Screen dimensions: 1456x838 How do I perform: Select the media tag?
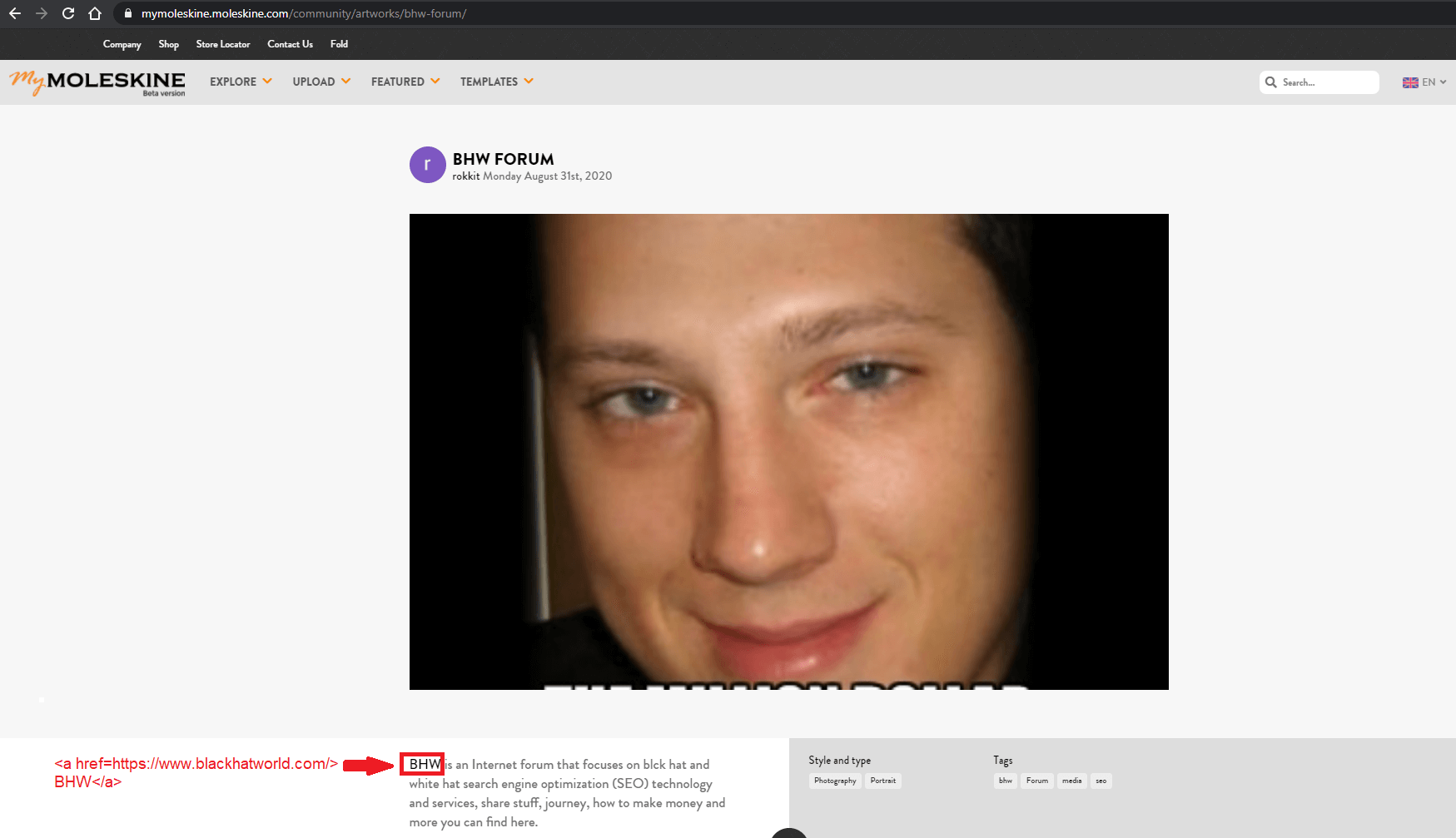click(x=1072, y=781)
